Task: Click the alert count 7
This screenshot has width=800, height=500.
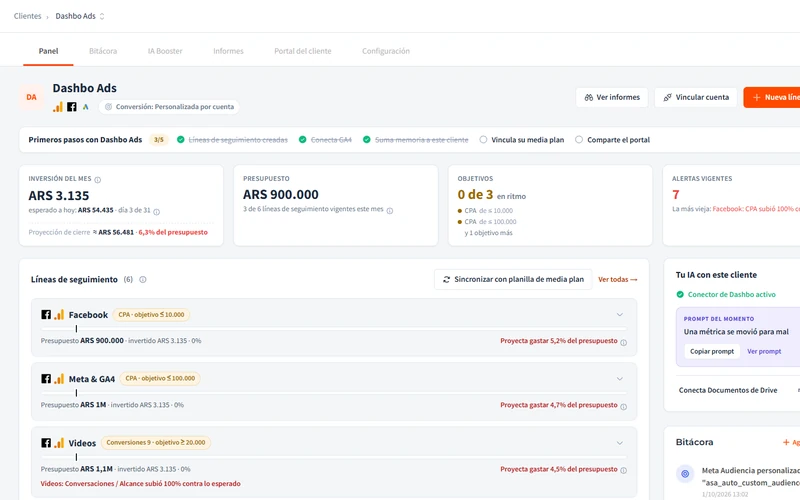Action: 676,195
